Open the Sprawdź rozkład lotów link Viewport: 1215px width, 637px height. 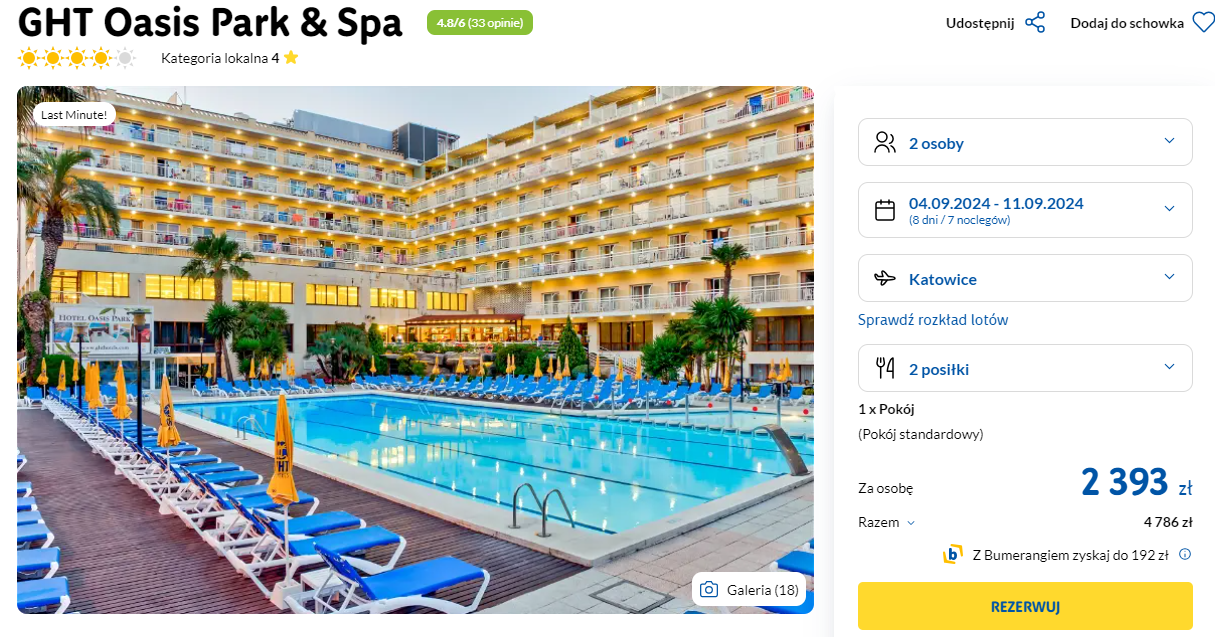tap(933, 320)
